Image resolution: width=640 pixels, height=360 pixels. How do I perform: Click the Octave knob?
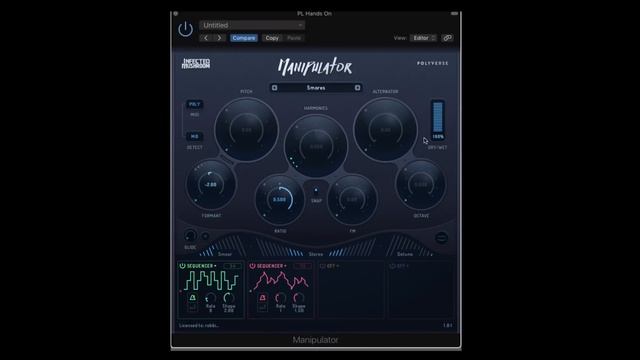[421, 184]
